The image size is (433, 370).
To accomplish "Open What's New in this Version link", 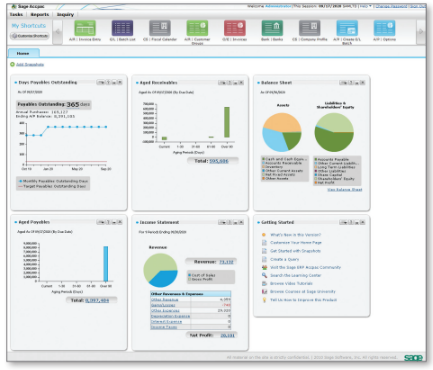I will click(x=295, y=235).
